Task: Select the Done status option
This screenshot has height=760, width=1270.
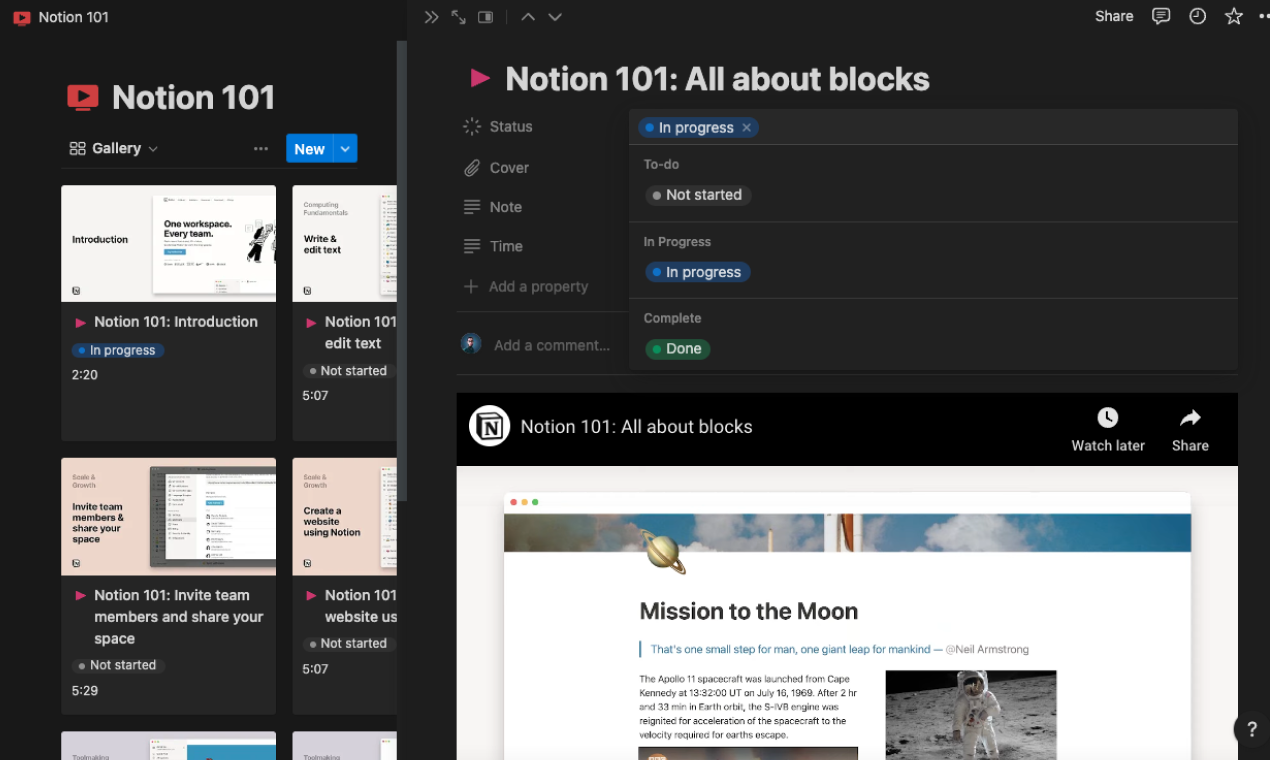Action: click(677, 349)
